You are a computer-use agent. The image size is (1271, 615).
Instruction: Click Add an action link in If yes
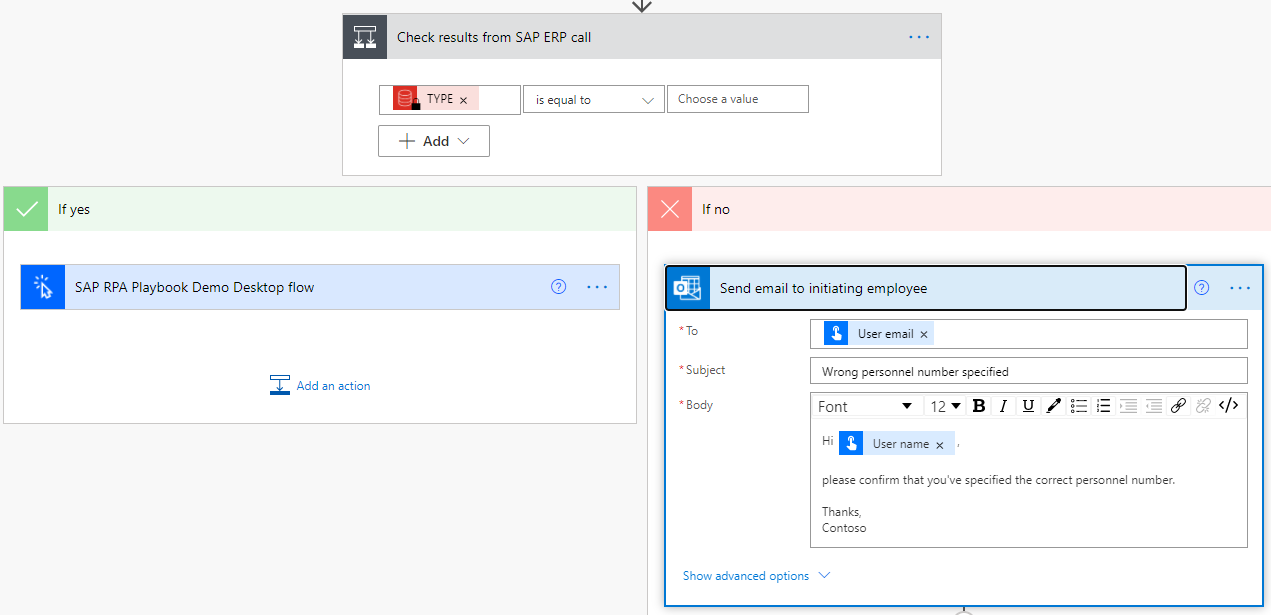[x=333, y=386]
